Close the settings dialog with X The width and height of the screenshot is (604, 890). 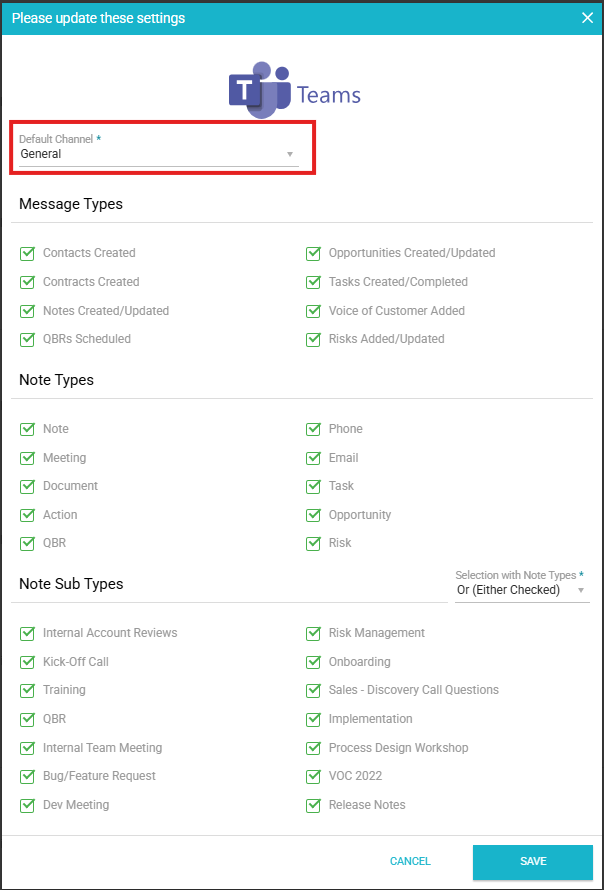pyautogui.click(x=587, y=18)
